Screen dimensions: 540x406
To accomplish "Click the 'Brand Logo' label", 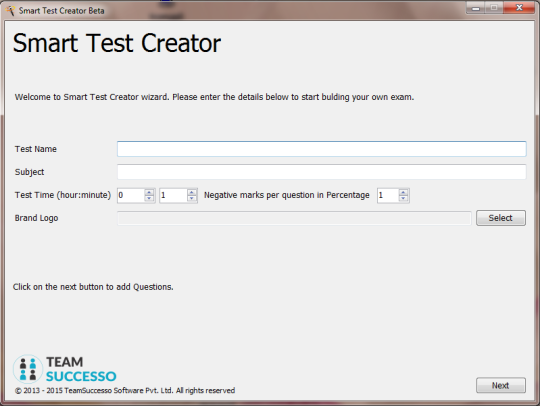I will click(37, 218).
